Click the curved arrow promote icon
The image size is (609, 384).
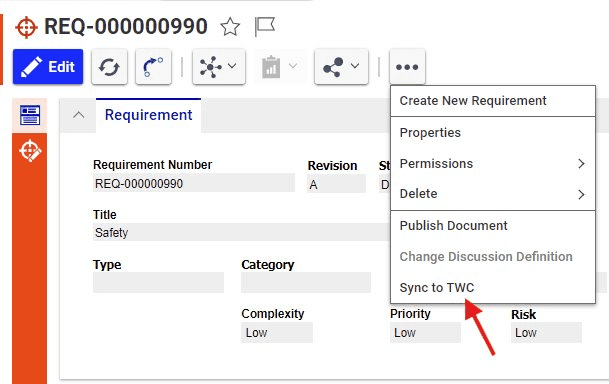[153, 67]
